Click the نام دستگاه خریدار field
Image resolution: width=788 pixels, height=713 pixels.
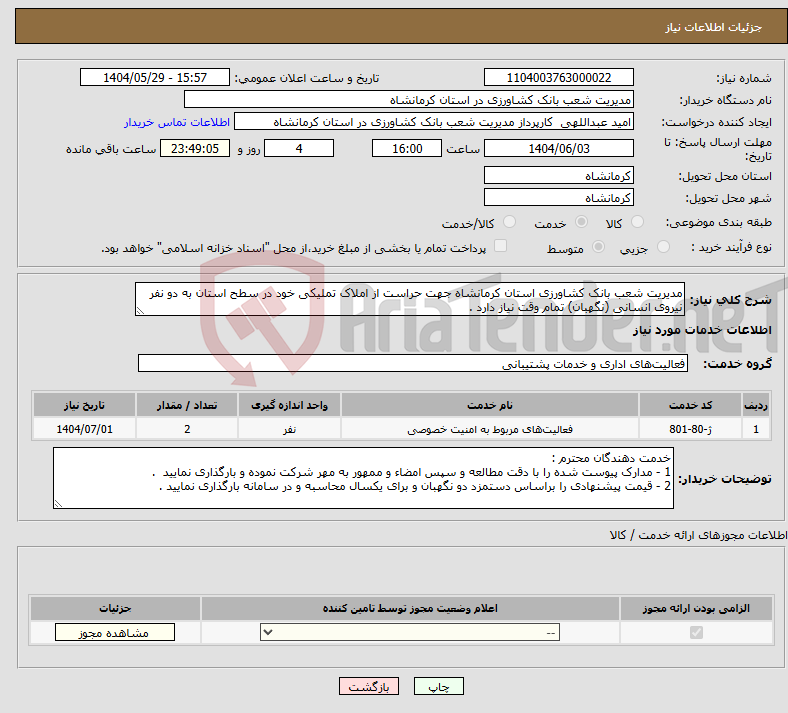409,99
